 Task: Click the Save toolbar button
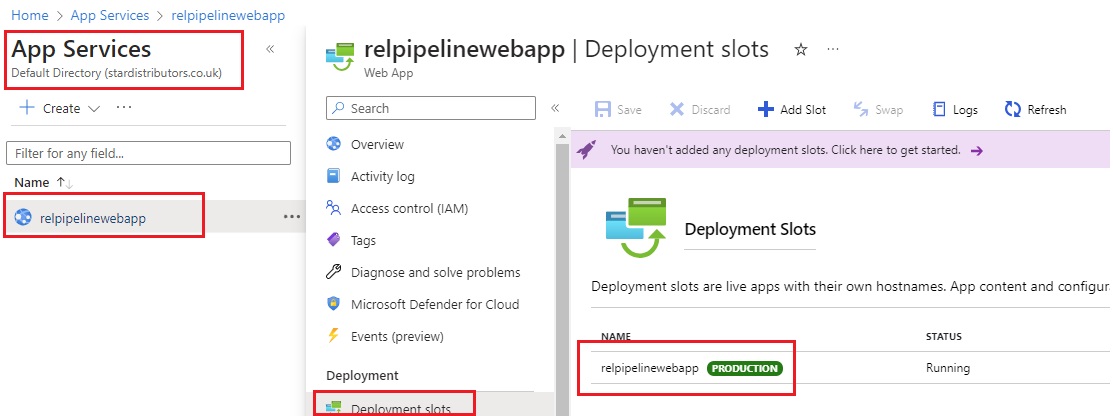pos(618,109)
